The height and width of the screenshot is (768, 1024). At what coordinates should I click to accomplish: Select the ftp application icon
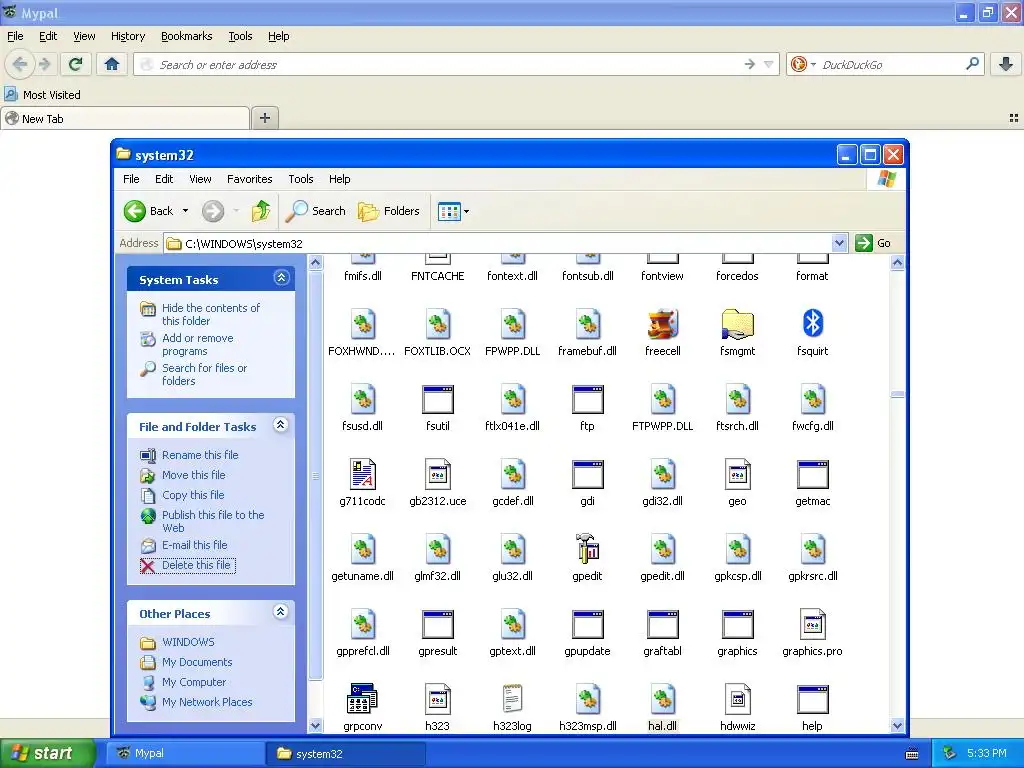[587, 399]
